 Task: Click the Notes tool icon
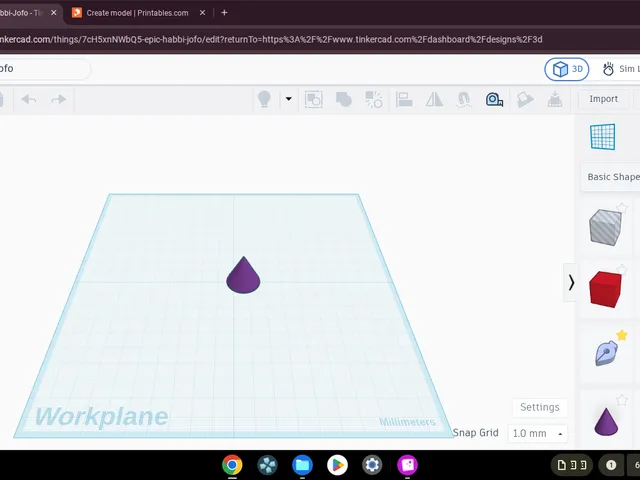[524, 99]
